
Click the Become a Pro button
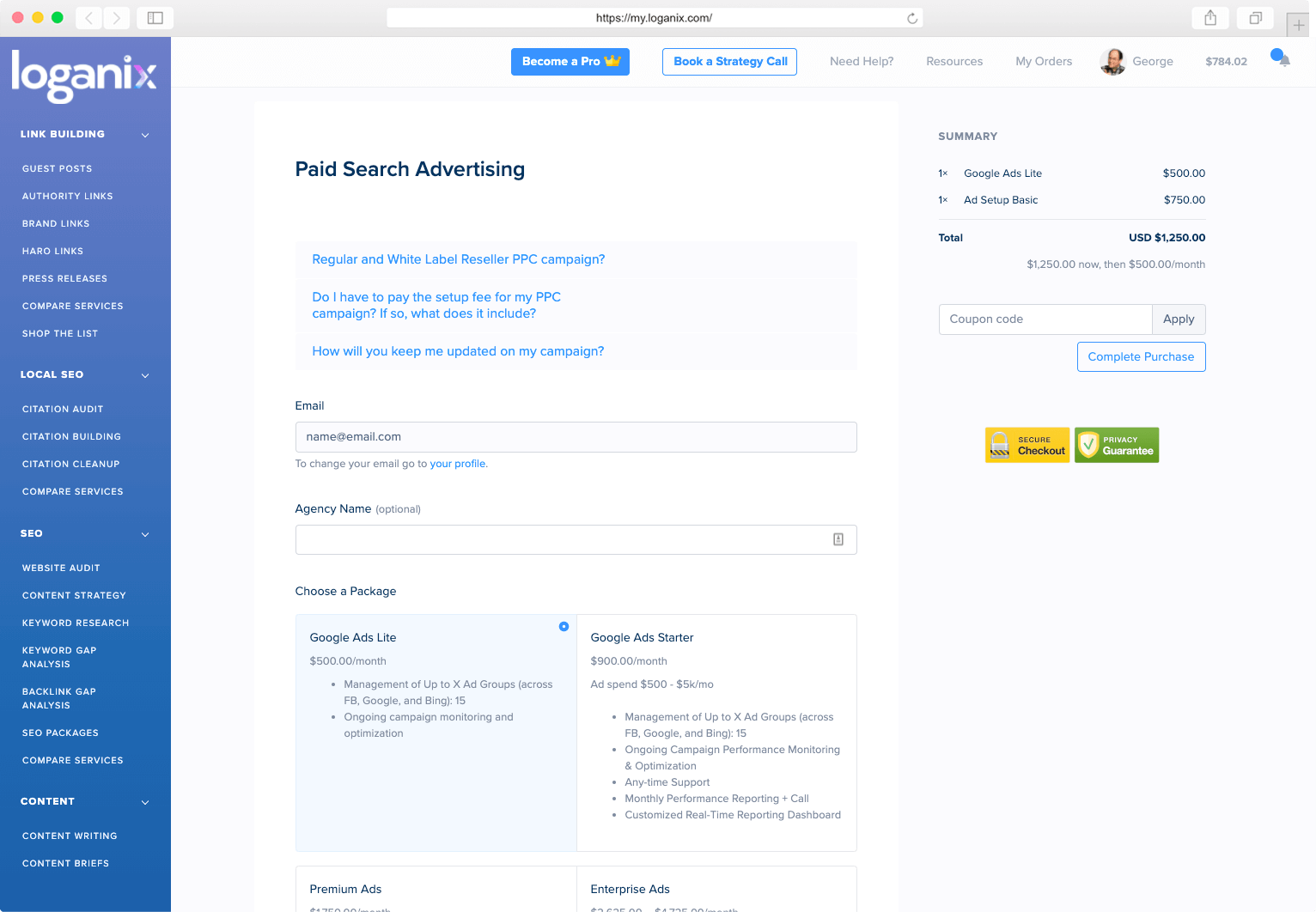tap(570, 62)
